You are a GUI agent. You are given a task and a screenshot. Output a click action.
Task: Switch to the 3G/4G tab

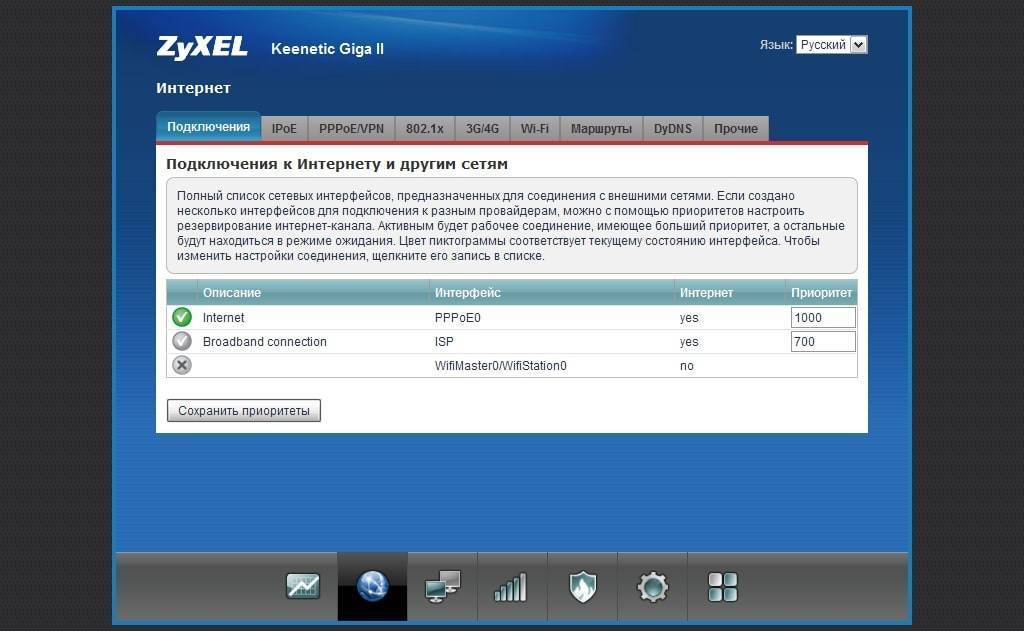481,129
